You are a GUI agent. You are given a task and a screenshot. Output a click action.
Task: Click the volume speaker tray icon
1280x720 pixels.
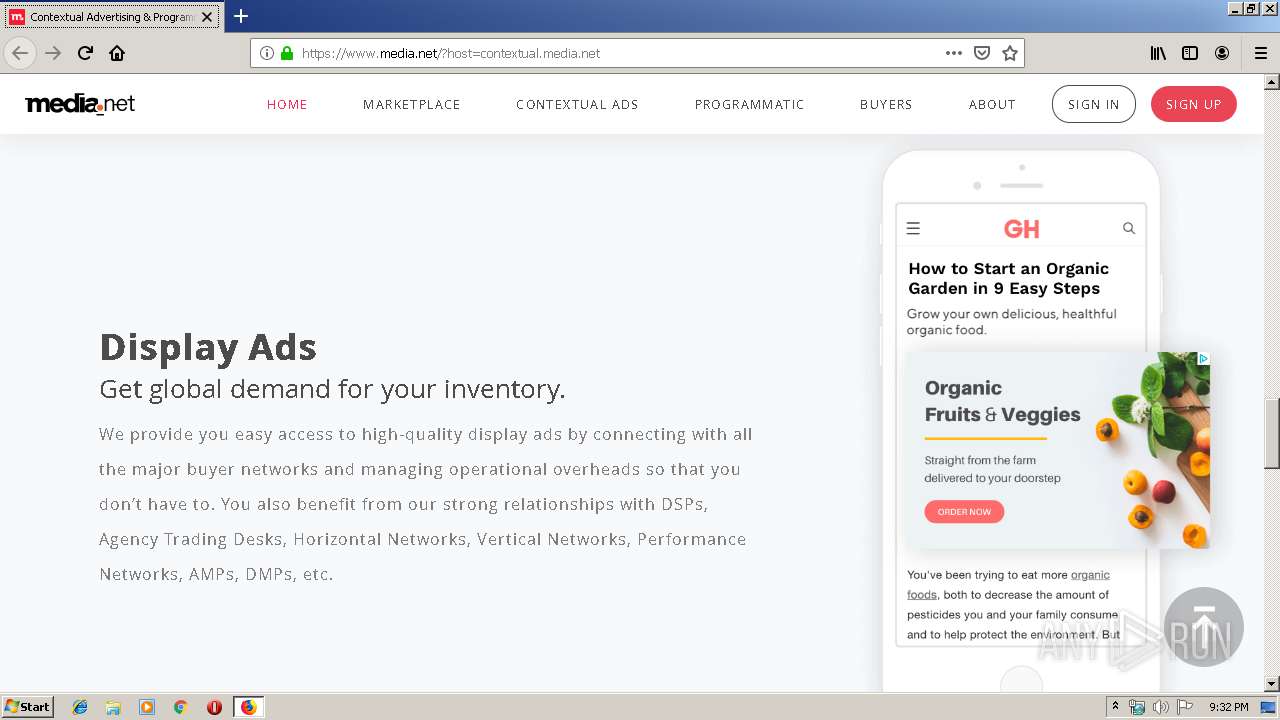coord(1161,707)
